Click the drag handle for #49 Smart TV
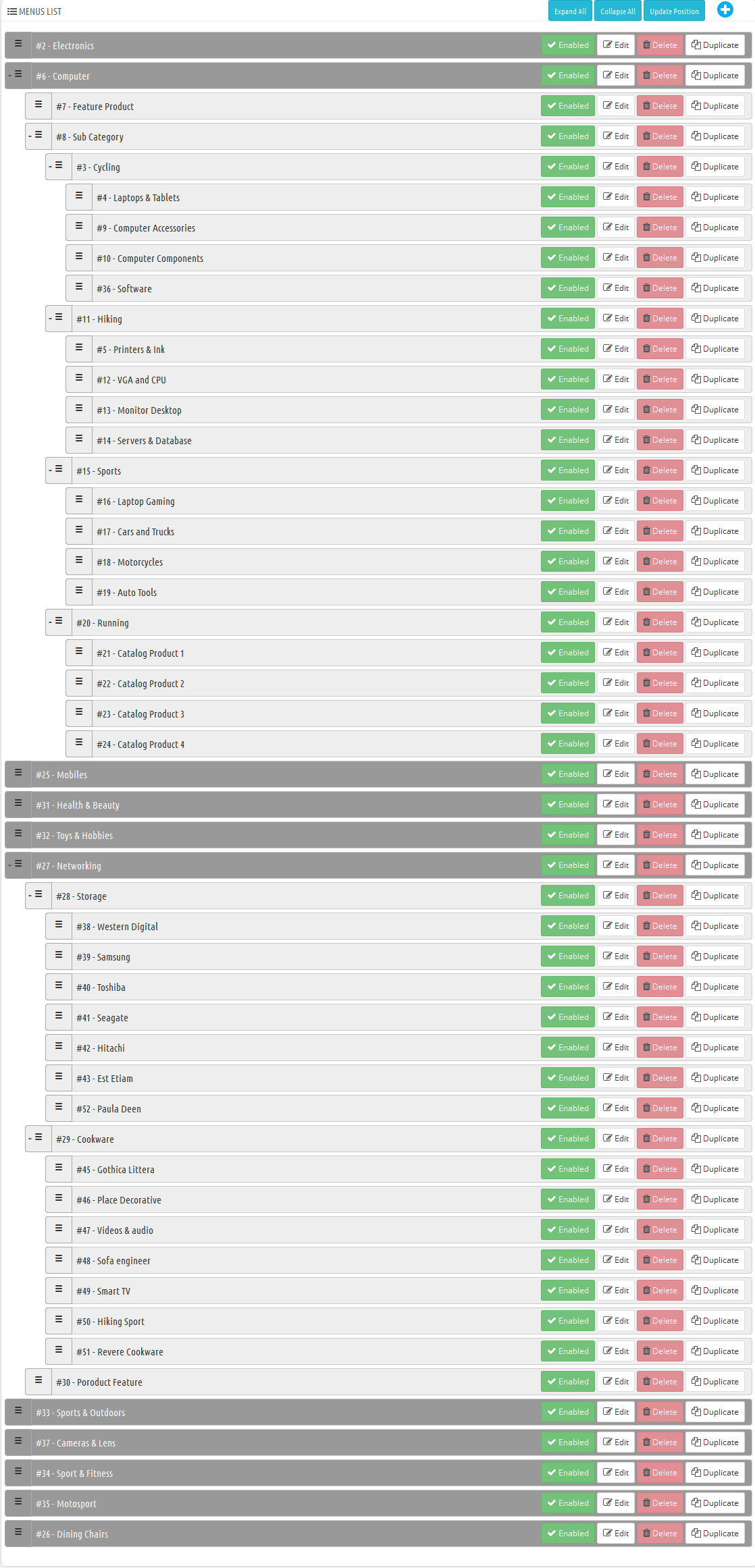The image size is (755, 1568). [59, 1289]
